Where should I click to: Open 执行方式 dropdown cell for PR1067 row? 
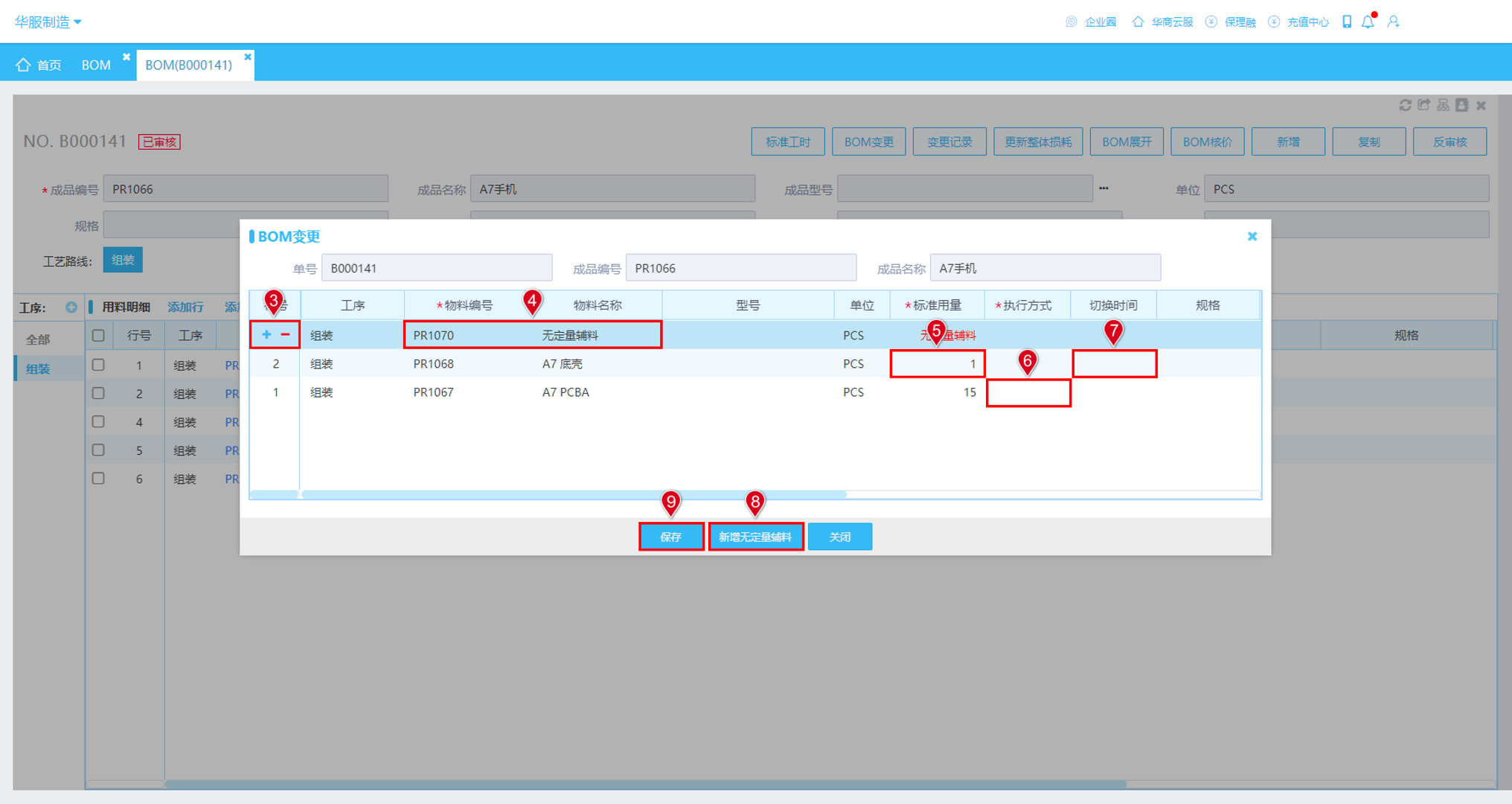point(1028,392)
